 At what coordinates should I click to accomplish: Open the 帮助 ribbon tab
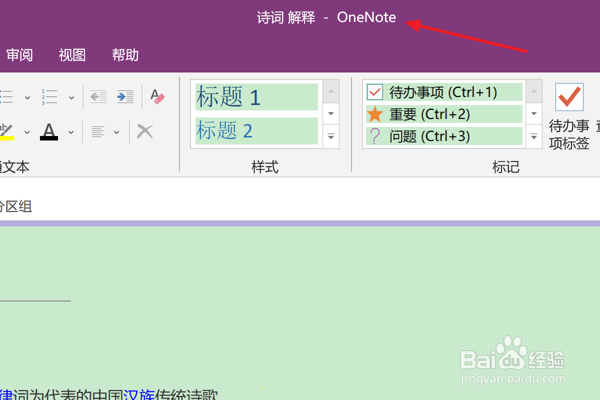pyautogui.click(x=125, y=55)
